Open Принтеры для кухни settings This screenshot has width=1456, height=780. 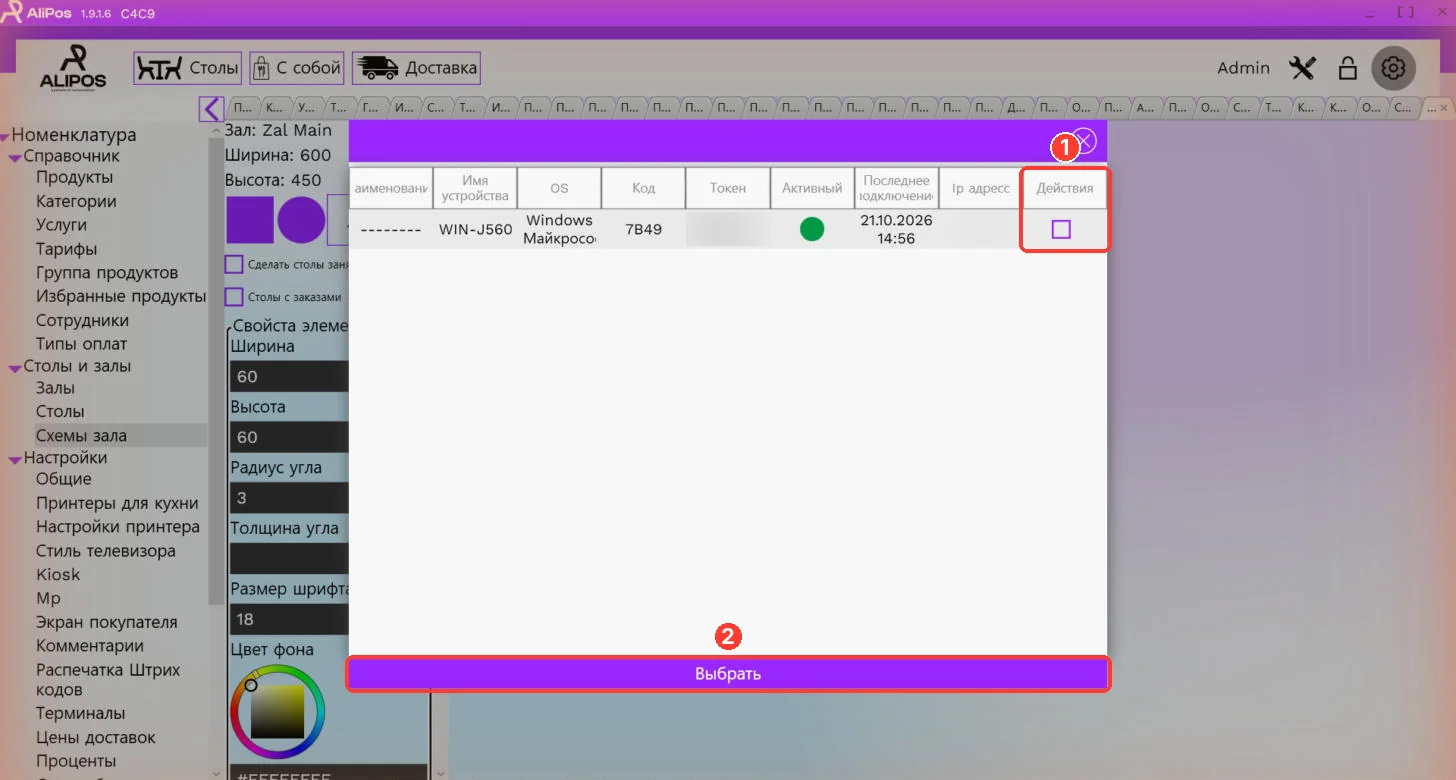tap(117, 503)
